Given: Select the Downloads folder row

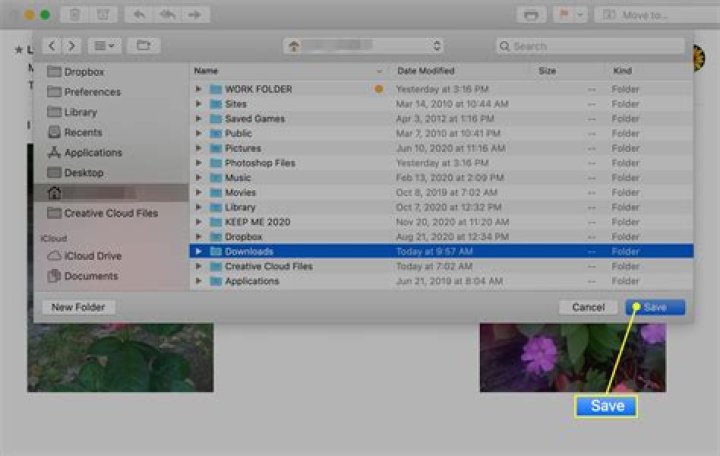Looking at the screenshot, I should pyautogui.click(x=441, y=251).
